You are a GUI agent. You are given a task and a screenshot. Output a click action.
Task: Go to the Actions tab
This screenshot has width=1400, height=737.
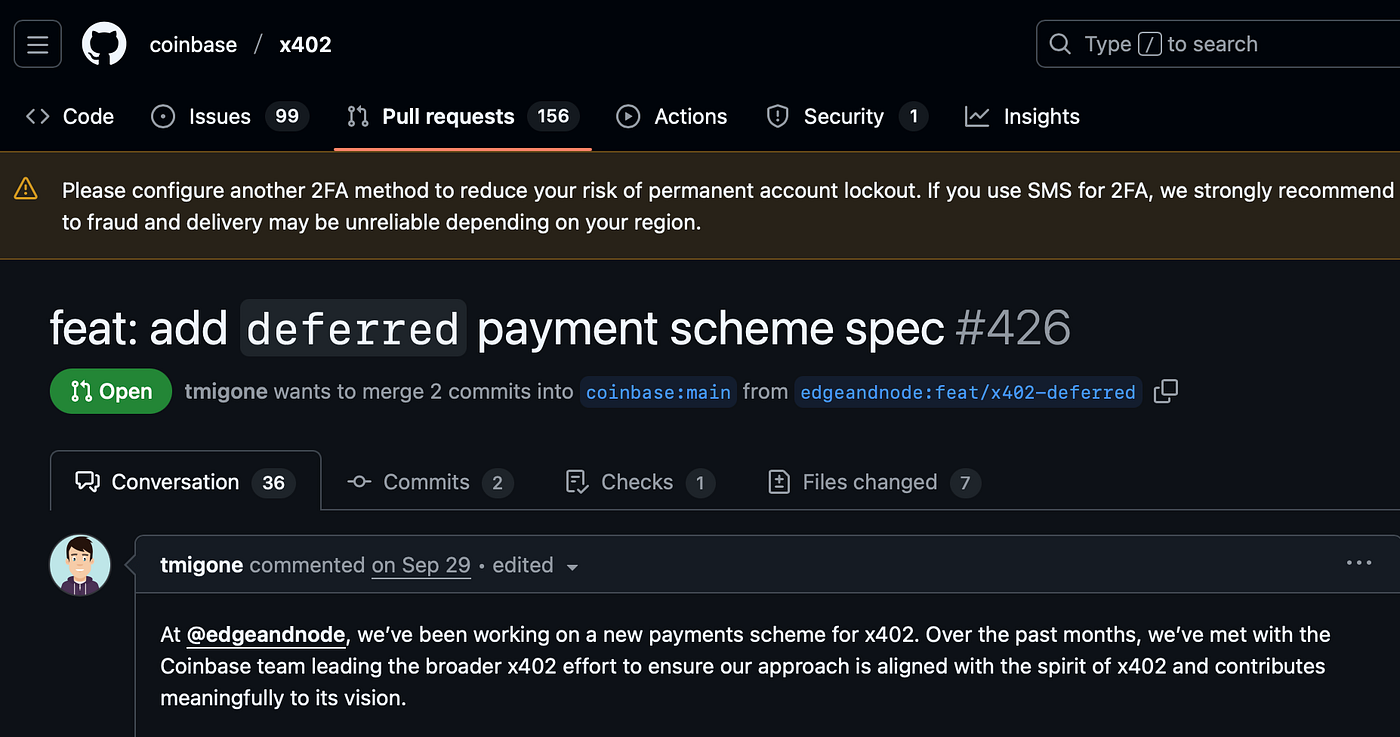672,117
